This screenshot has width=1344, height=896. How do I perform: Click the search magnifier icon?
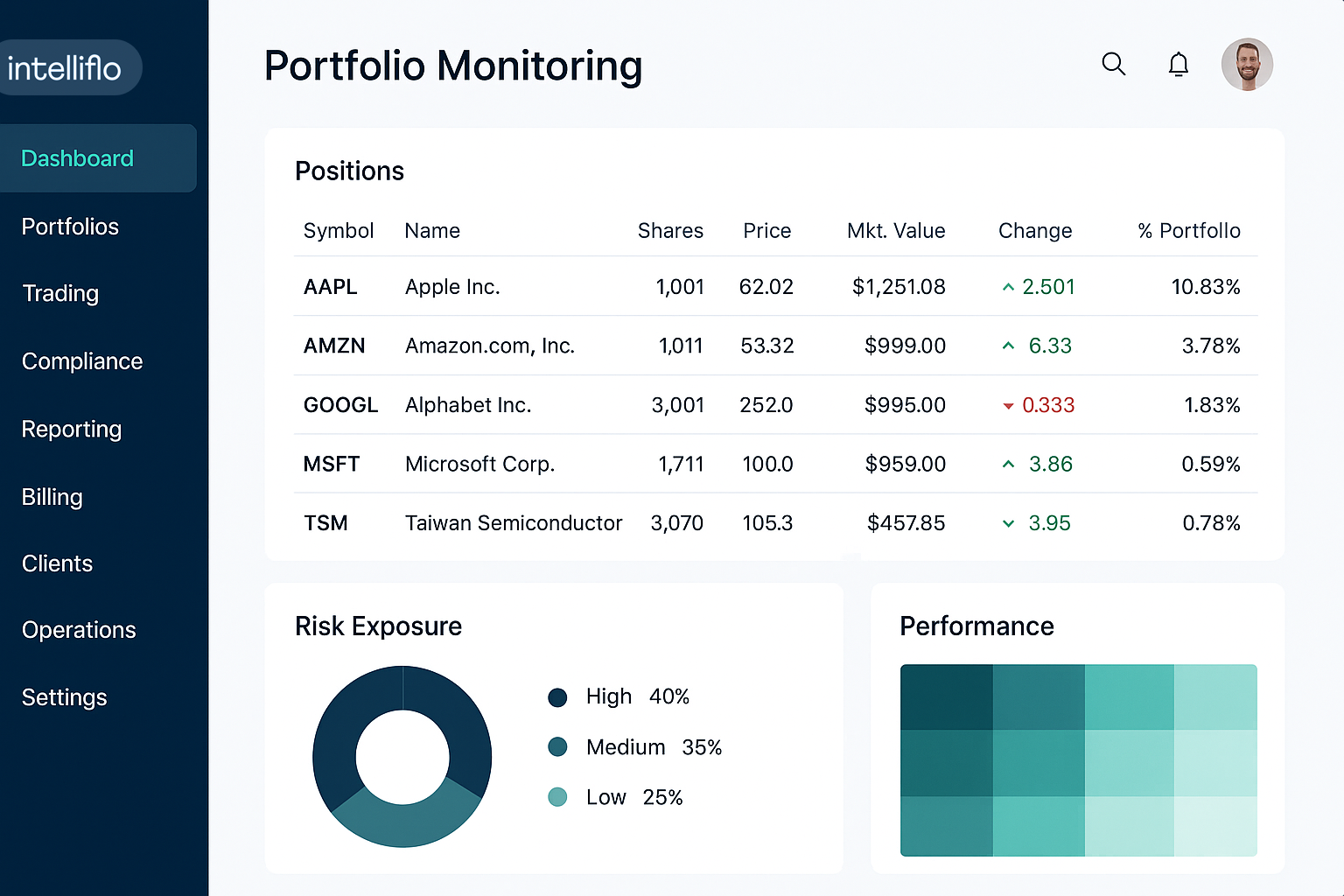(1113, 64)
